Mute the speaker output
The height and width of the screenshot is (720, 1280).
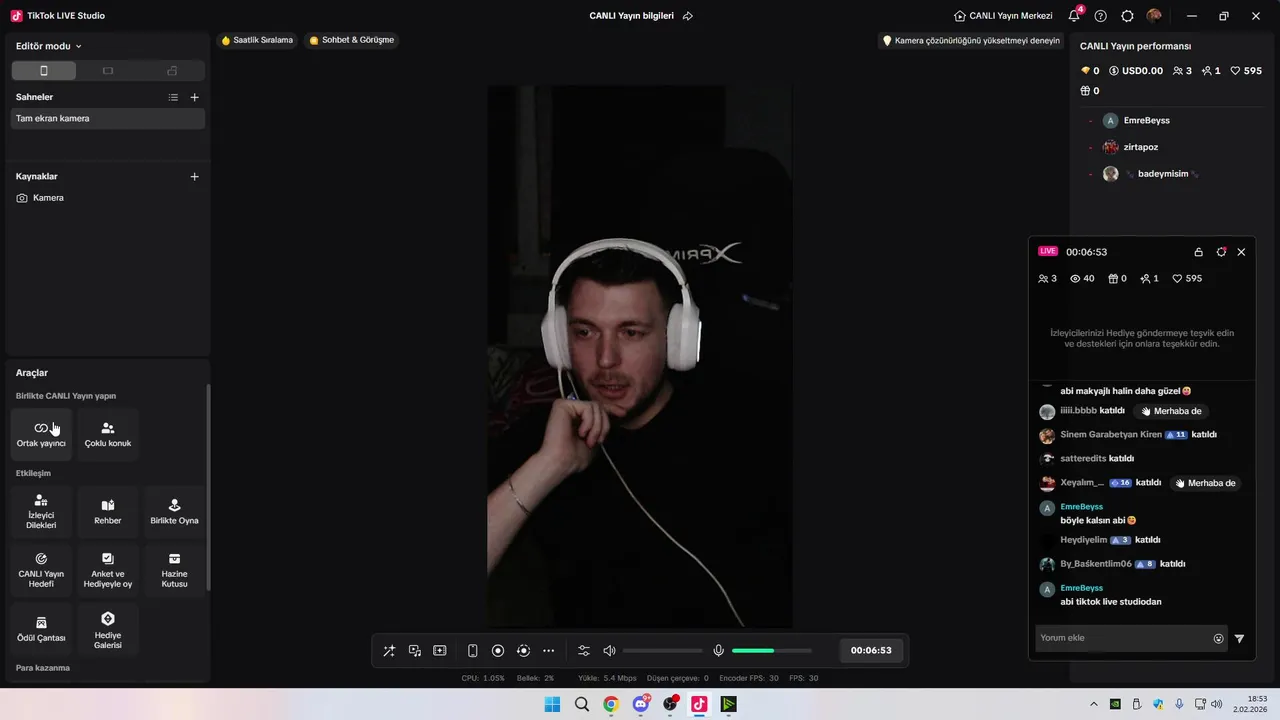(609, 651)
